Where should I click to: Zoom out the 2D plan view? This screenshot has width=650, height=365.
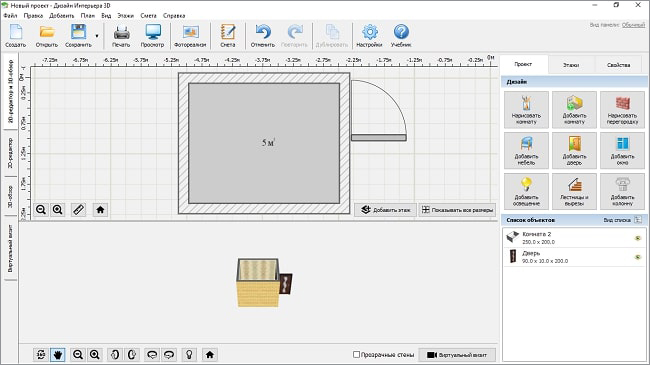click(x=41, y=210)
